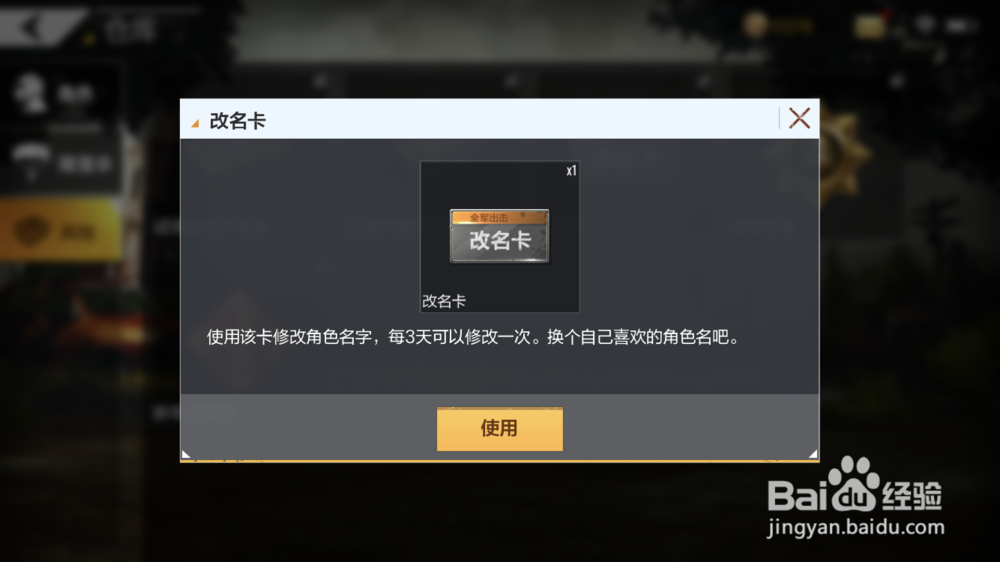Tap the yellow 使用 button
The height and width of the screenshot is (562, 1000).
tap(499, 429)
